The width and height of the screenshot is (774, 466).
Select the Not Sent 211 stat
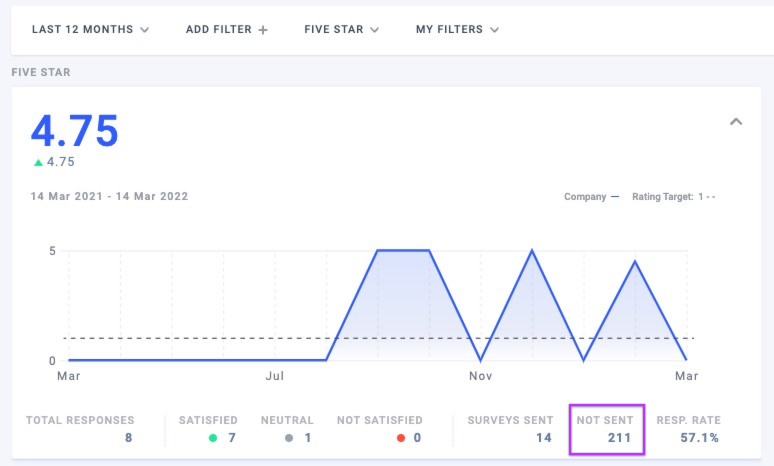606,429
